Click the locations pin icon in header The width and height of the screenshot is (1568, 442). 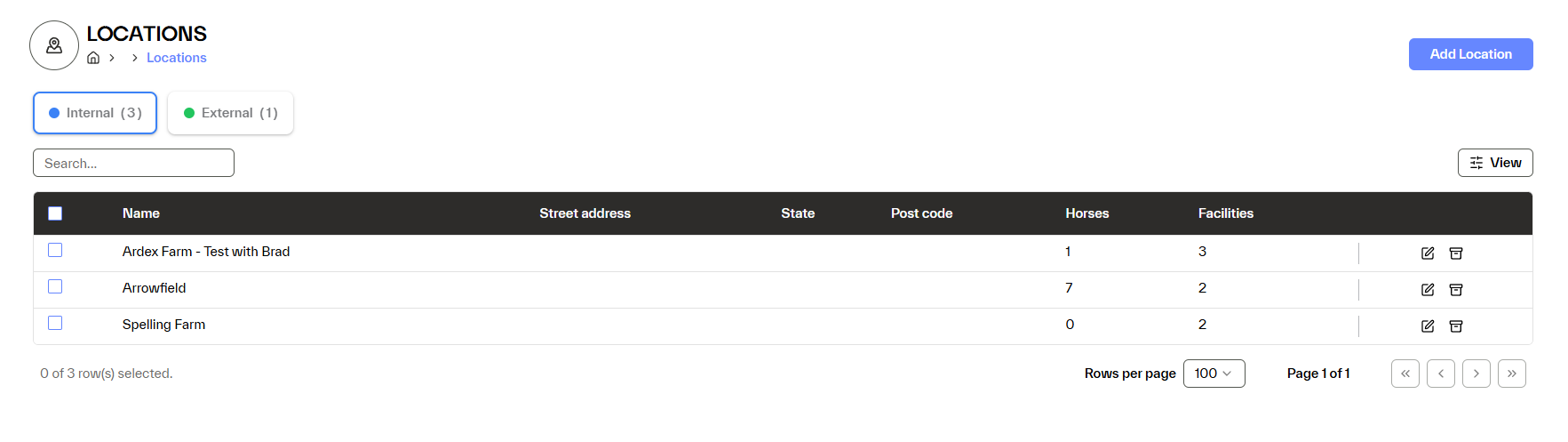pos(54,45)
